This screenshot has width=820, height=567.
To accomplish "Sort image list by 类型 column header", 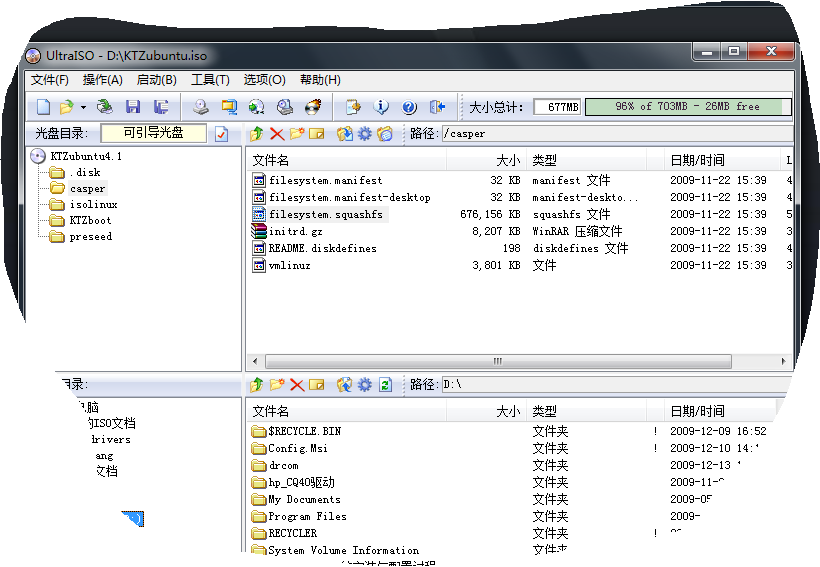I will (587, 160).
